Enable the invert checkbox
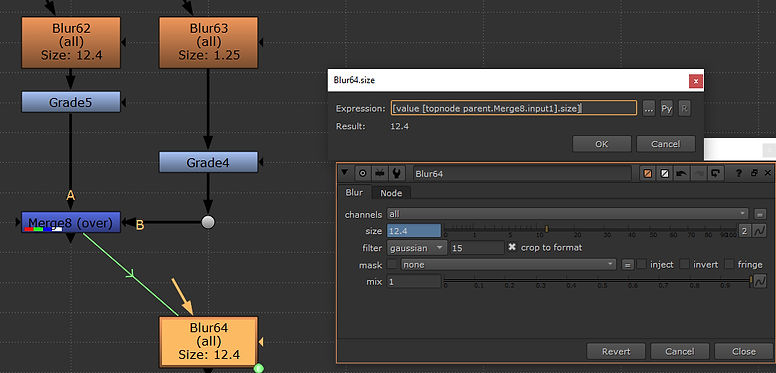This screenshot has width=776, height=373. coord(684,264)
